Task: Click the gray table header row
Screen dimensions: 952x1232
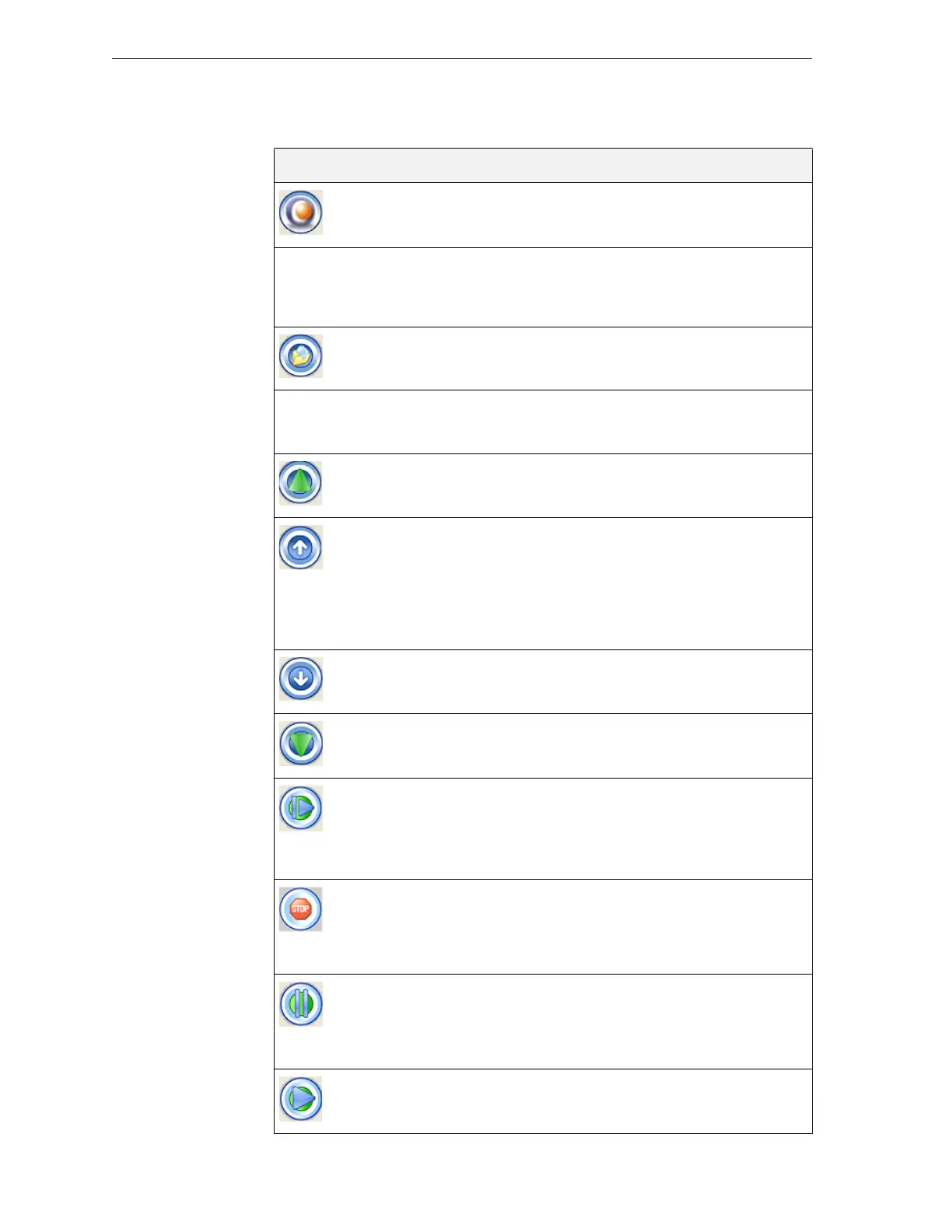Action: click(x=543, y=166)
